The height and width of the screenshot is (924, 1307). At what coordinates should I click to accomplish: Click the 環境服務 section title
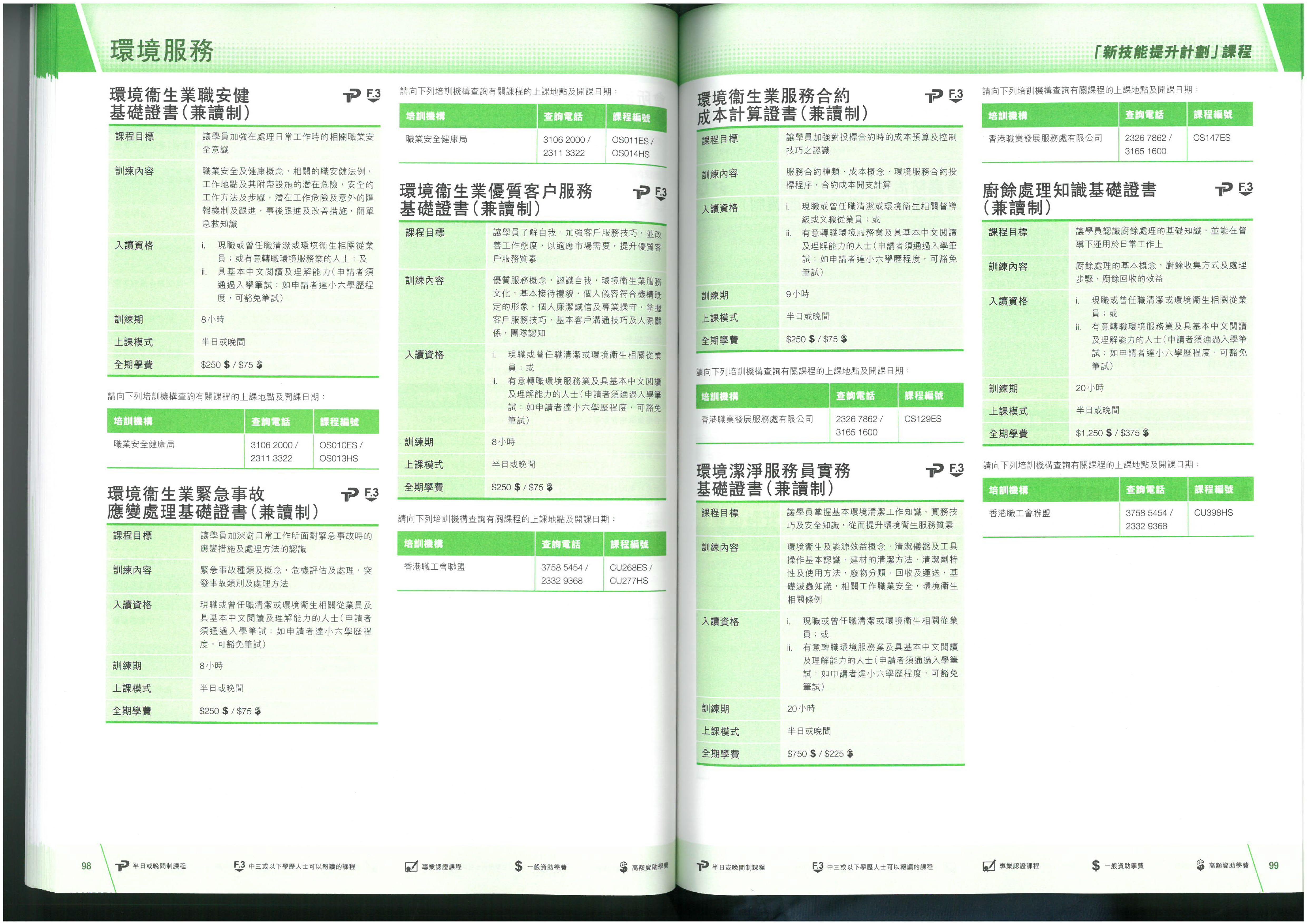tap(162, 51)
